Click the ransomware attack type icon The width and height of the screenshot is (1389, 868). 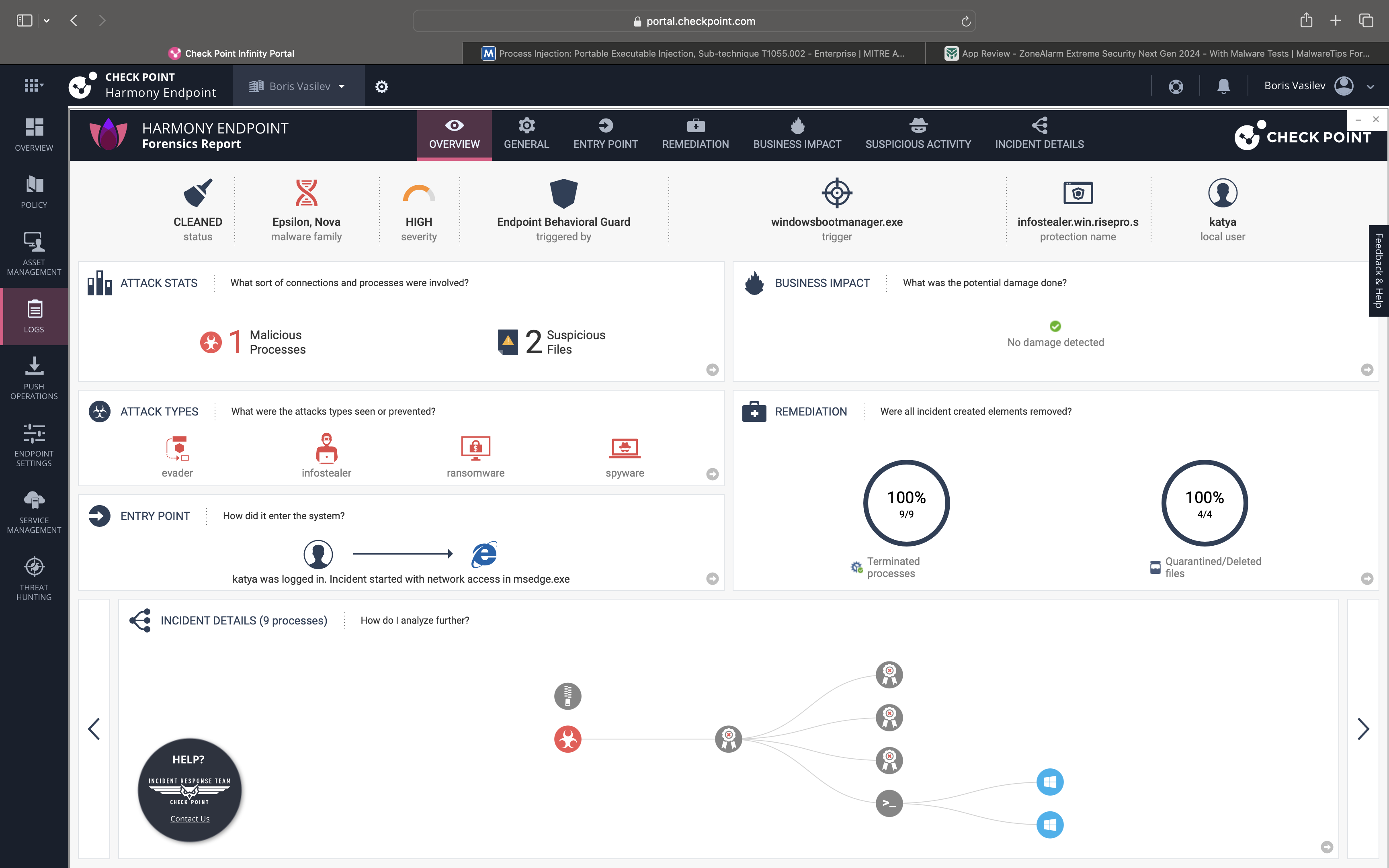point(476,448)
